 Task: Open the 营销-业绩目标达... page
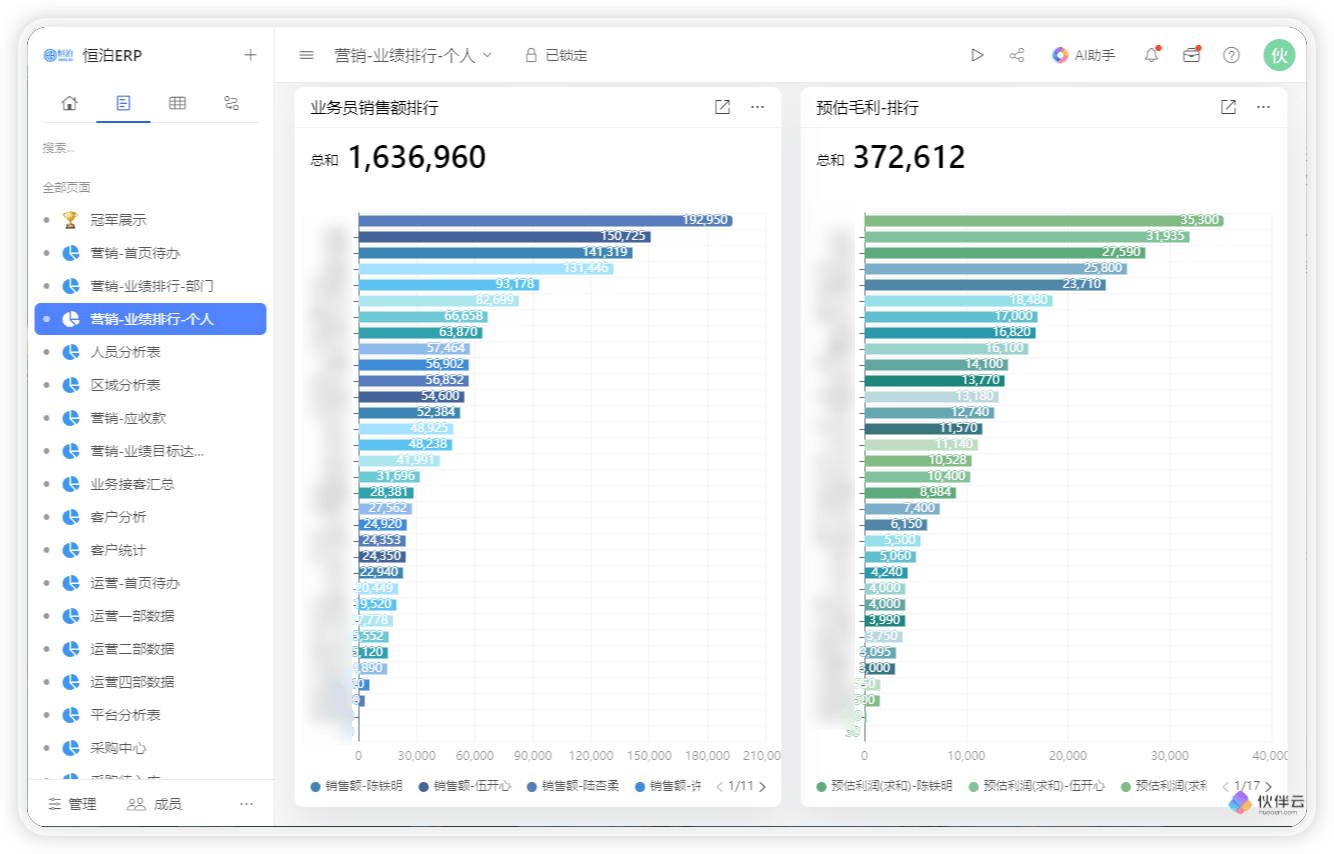[150, 451]
